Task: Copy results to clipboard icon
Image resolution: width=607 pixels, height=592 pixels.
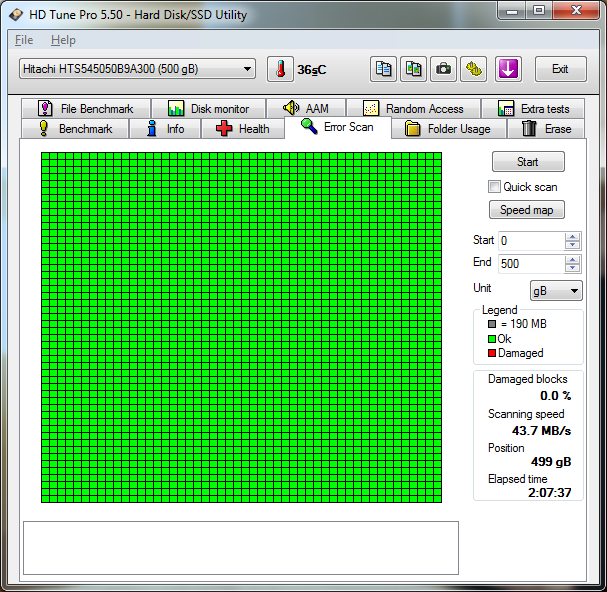Action: click(x=383, y=69)
